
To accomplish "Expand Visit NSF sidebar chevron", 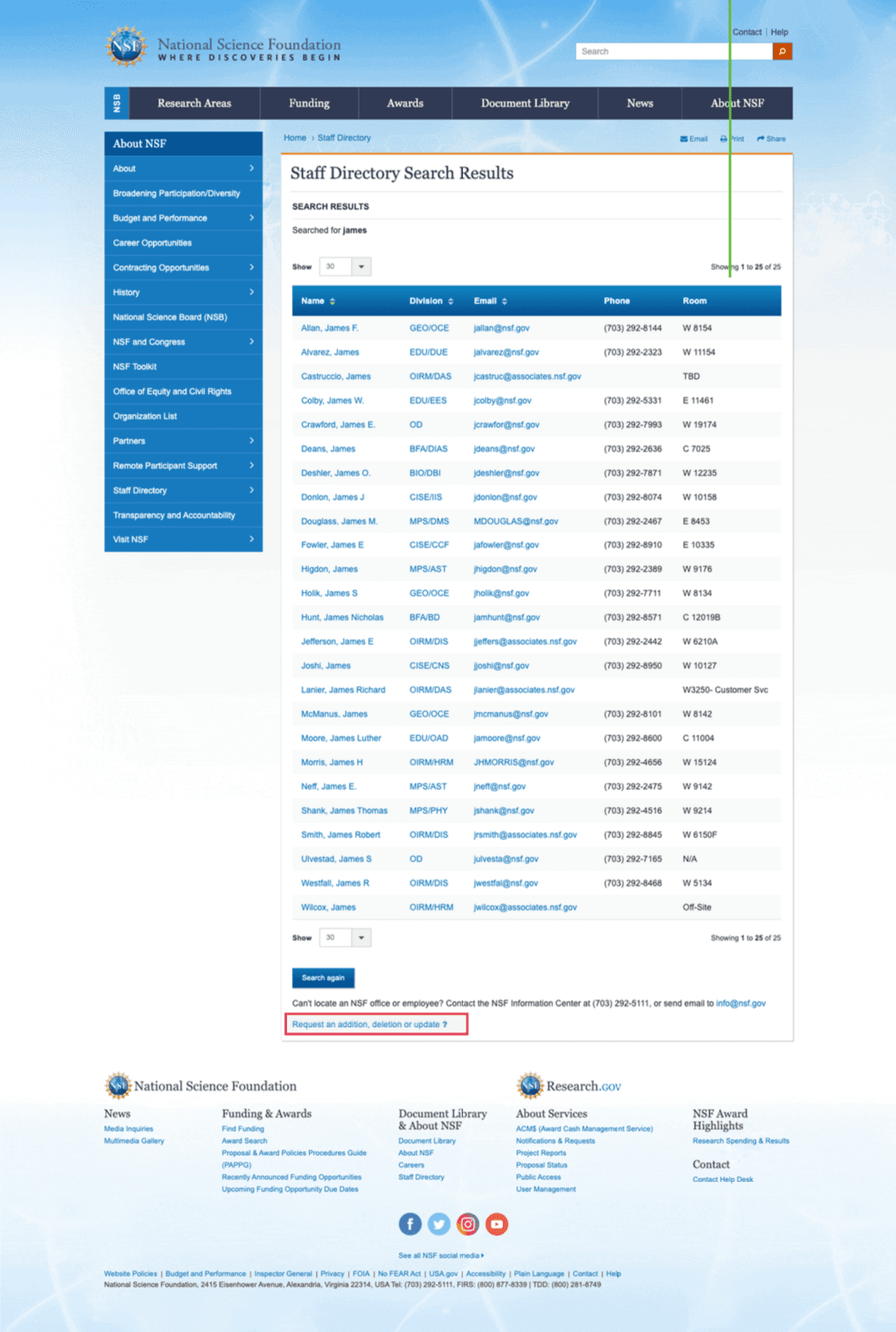I will pyautogui.click(x=251, y=539).
